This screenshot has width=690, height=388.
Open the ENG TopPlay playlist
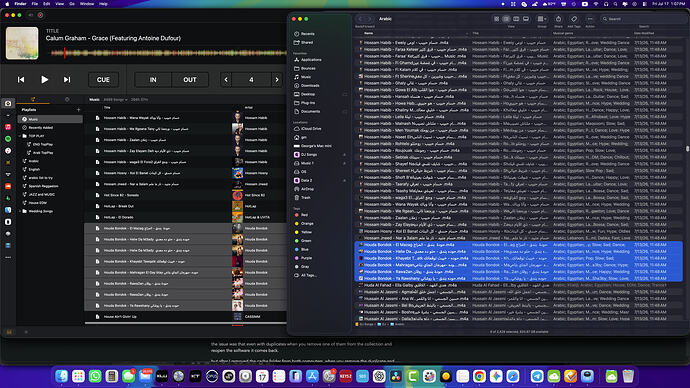point(42,144)
